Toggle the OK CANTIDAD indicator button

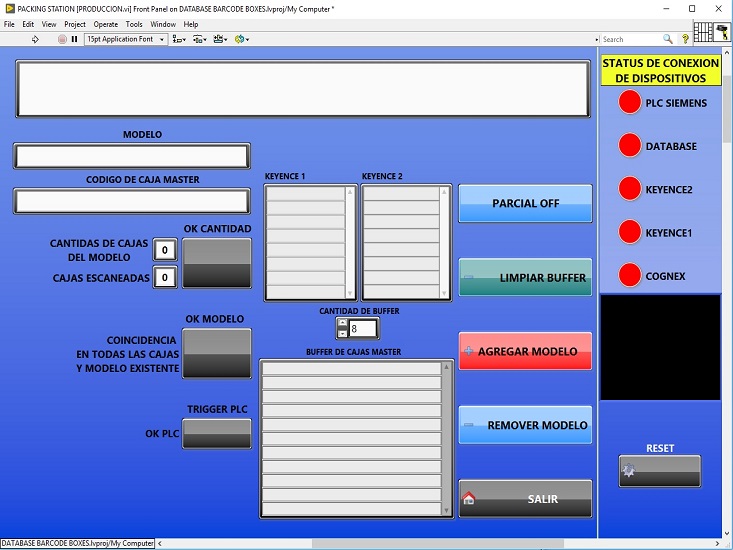pyautogui.click(x=217, y=264)
